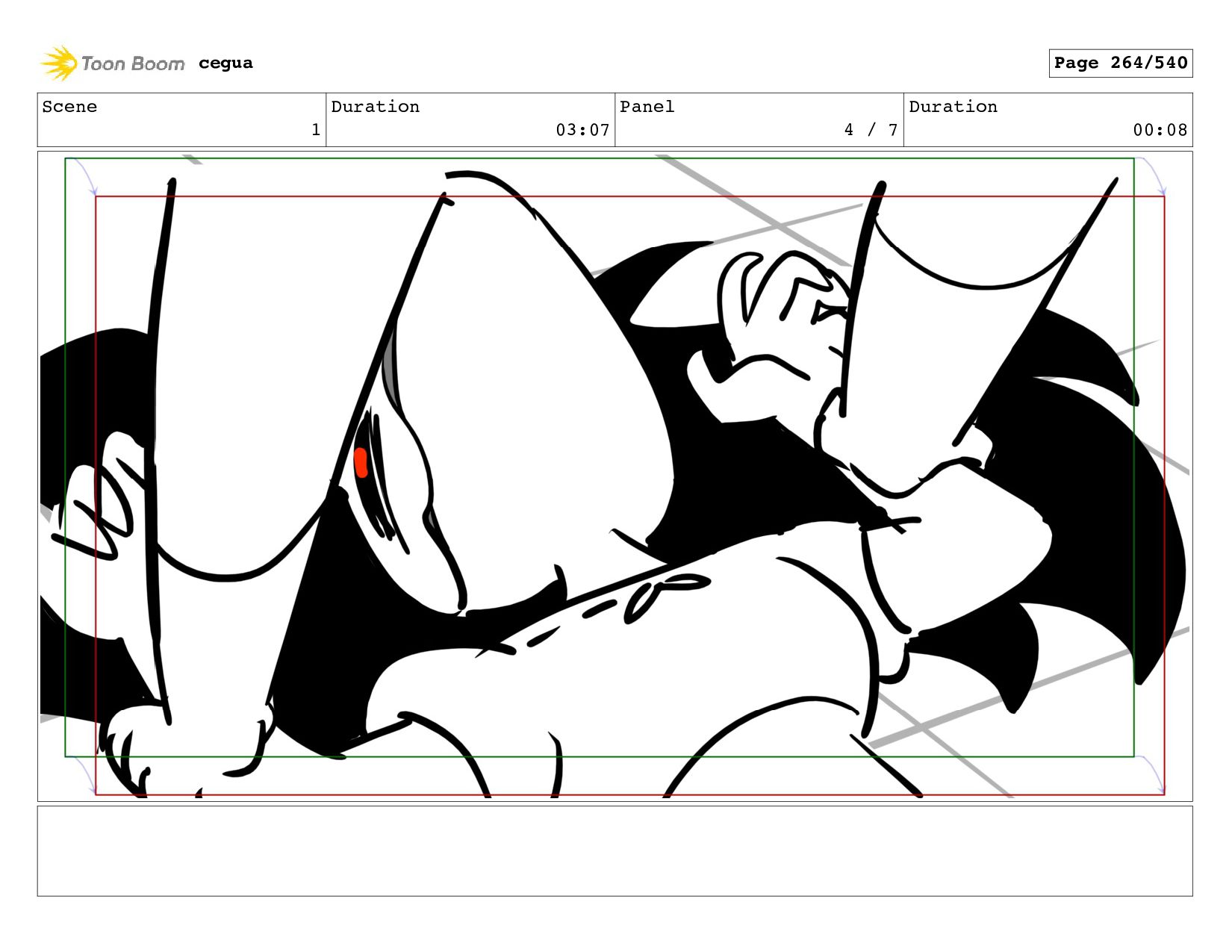Select the scene duration value '03:07'
Screen dimensions: 1232x952
point(582,130)
